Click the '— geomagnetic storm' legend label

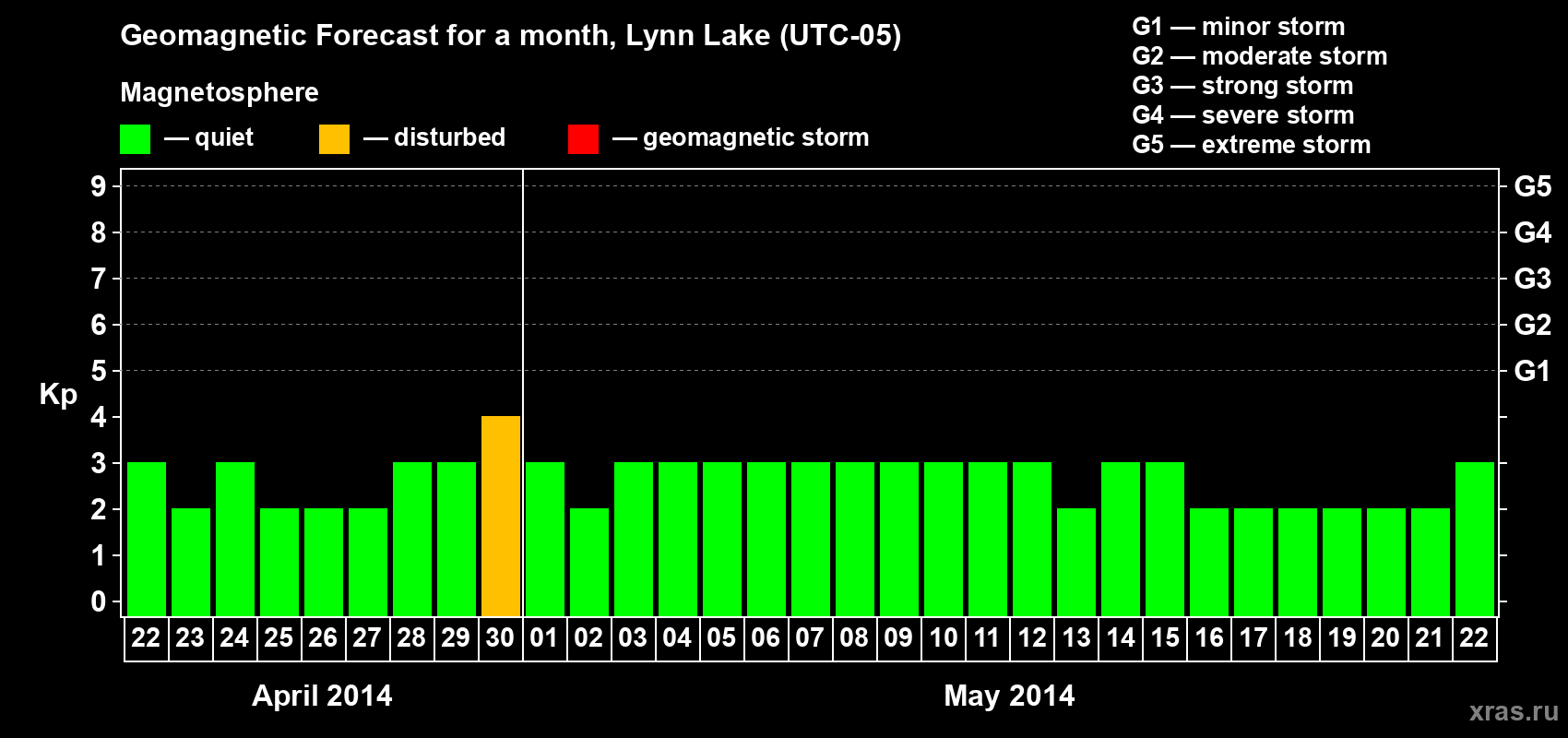(x=741, y=137)
